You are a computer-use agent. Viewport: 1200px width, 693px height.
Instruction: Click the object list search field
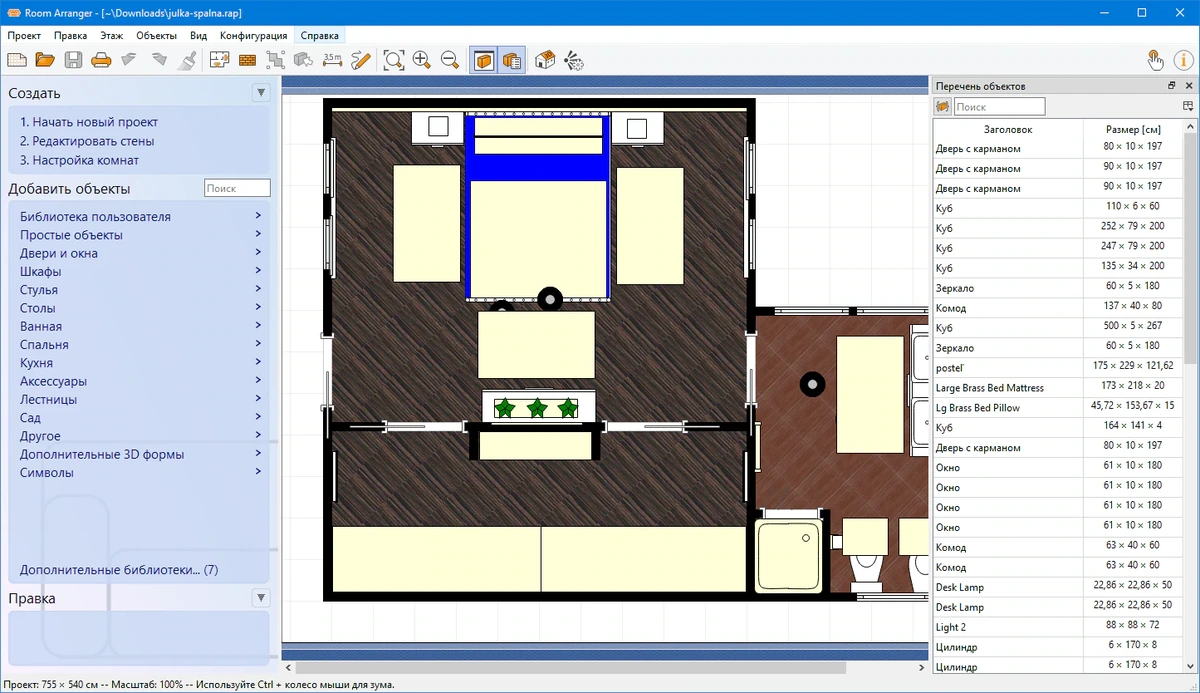(x=999, y=106)
